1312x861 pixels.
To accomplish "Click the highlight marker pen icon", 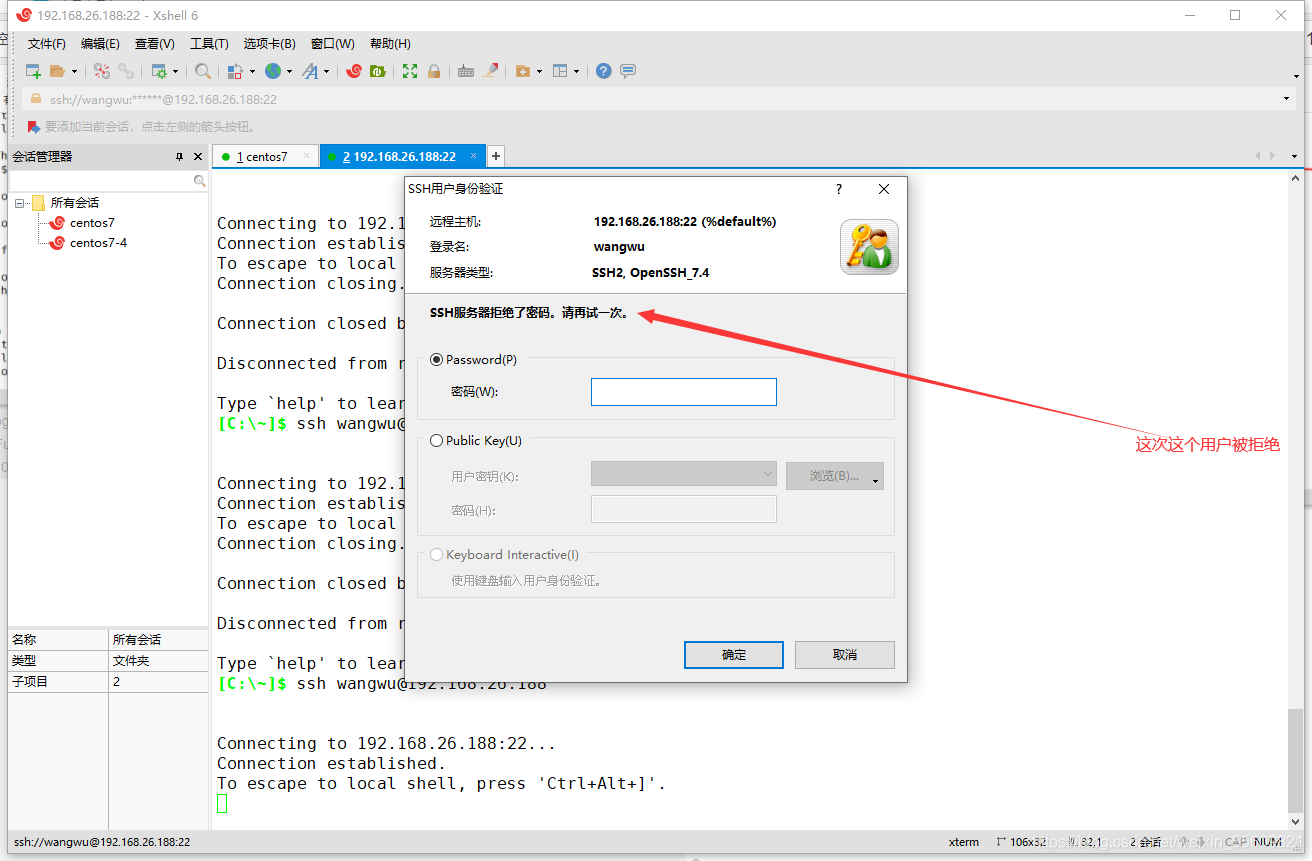I will coord(490,71).
